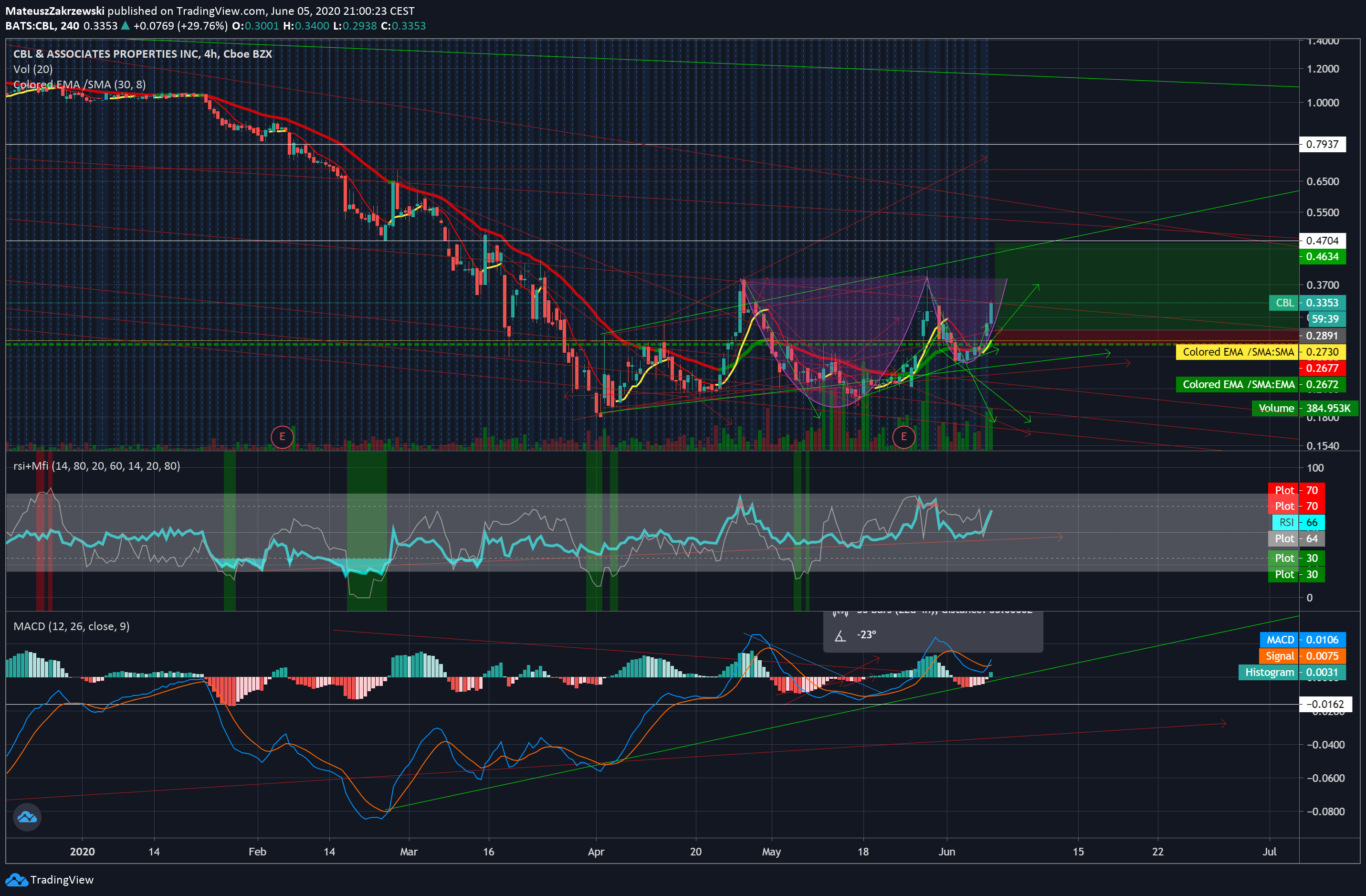The height and width of the screenshot is (896, 1366).
Task: Select the Colored EMA /SMA:SMA 0.2730 label
Action: click(1261, 352)
